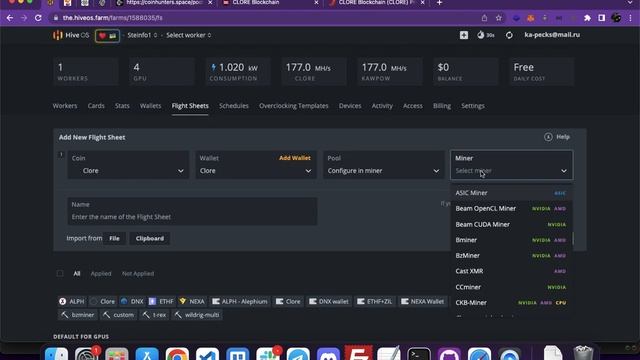The width and height of the screenshot is (640, 360).
Task: Switch to the Overclocking Templates tab
Action: click(x=293, y=106)
